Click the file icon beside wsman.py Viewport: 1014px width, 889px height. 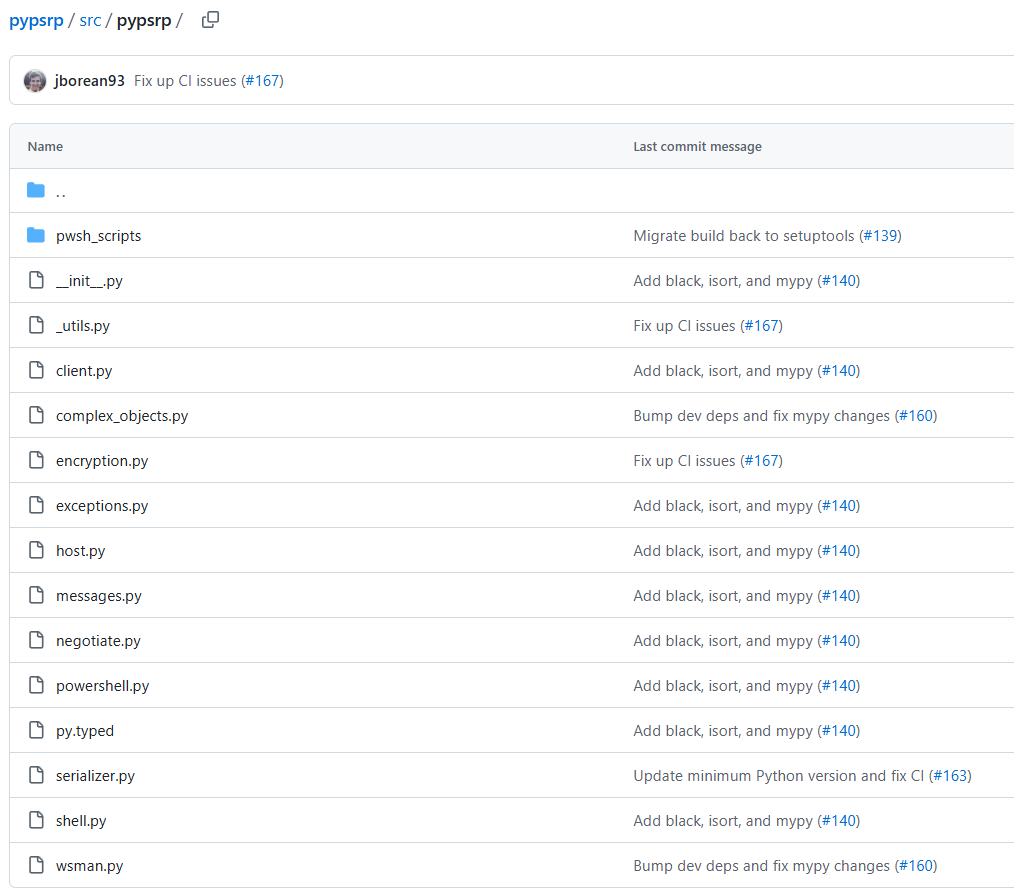pos(37,866)
